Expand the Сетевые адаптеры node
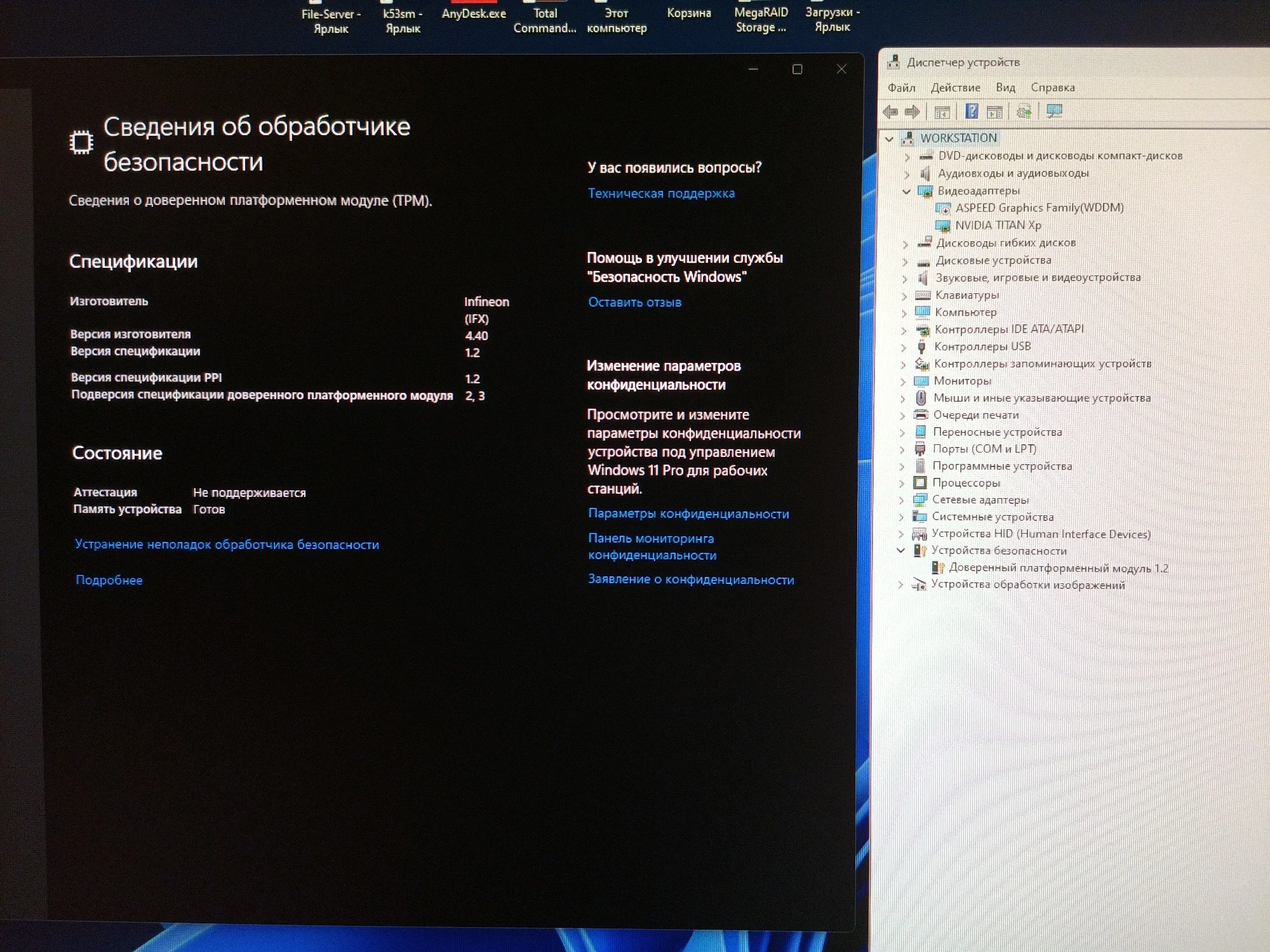 click(902, 501)
